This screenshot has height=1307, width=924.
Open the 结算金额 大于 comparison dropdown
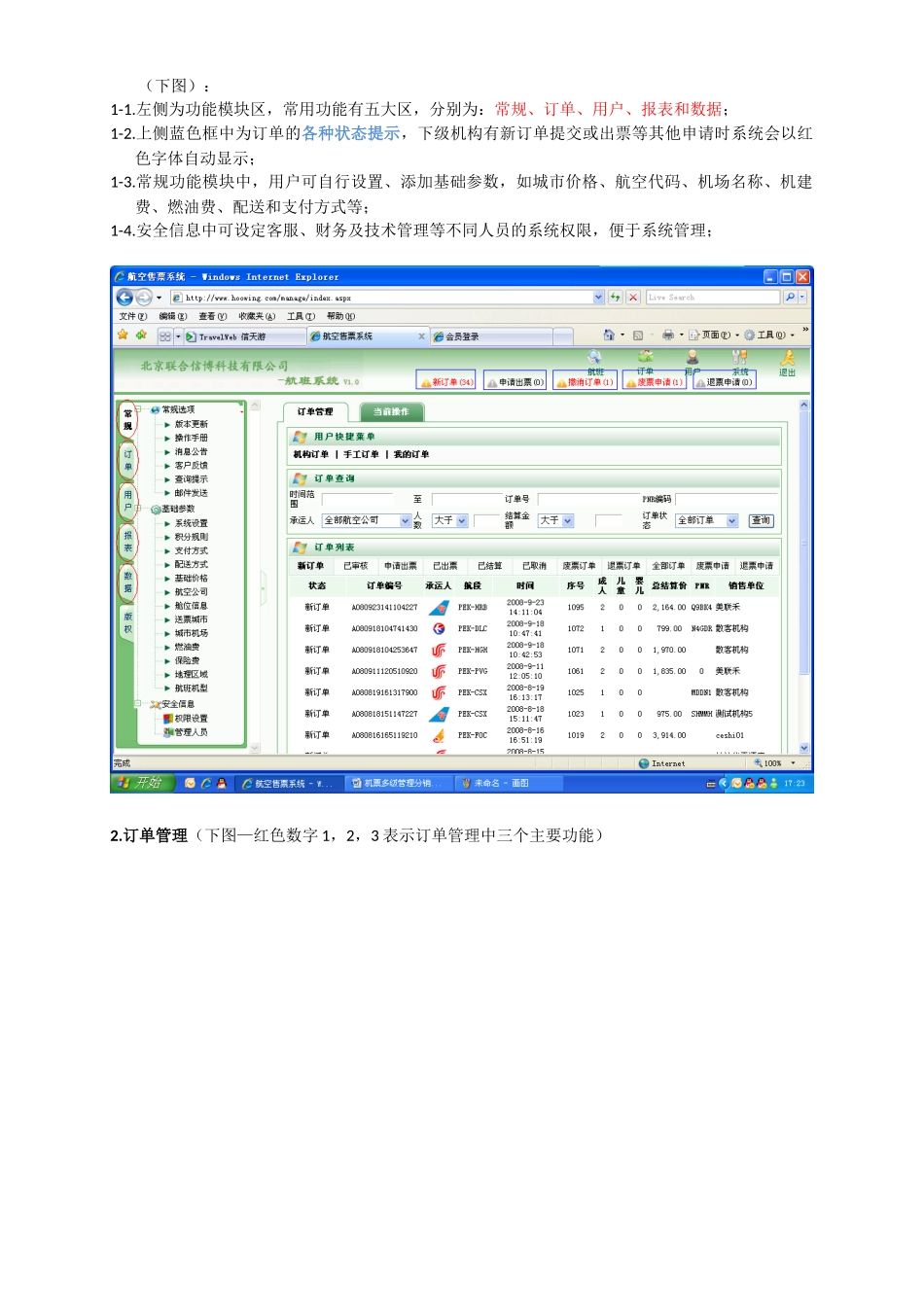coord(555,521)
